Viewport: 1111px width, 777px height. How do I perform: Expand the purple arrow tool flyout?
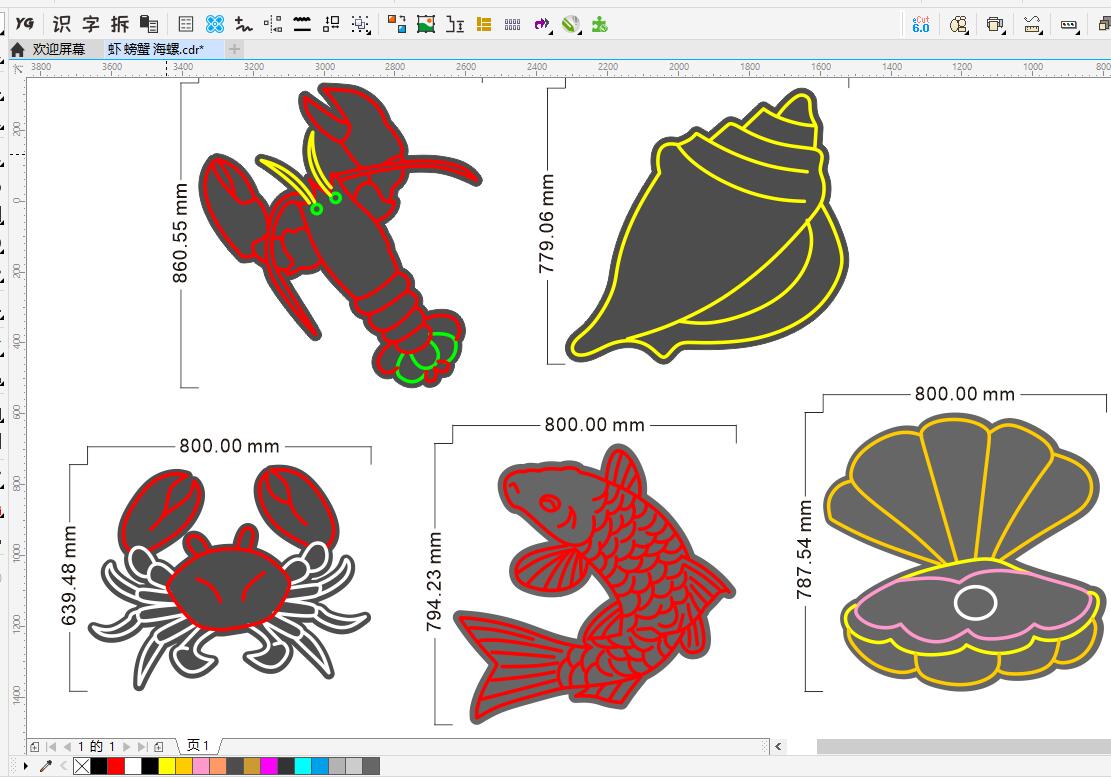542,24
